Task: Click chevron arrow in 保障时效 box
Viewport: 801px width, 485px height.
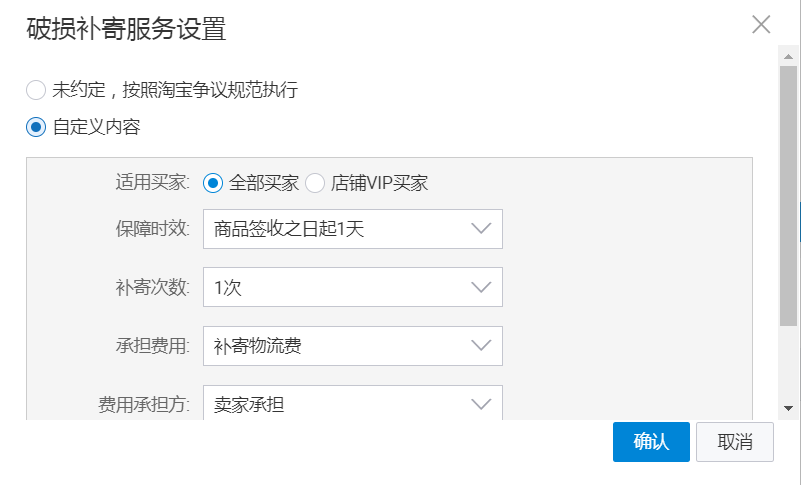Action: 480,229
